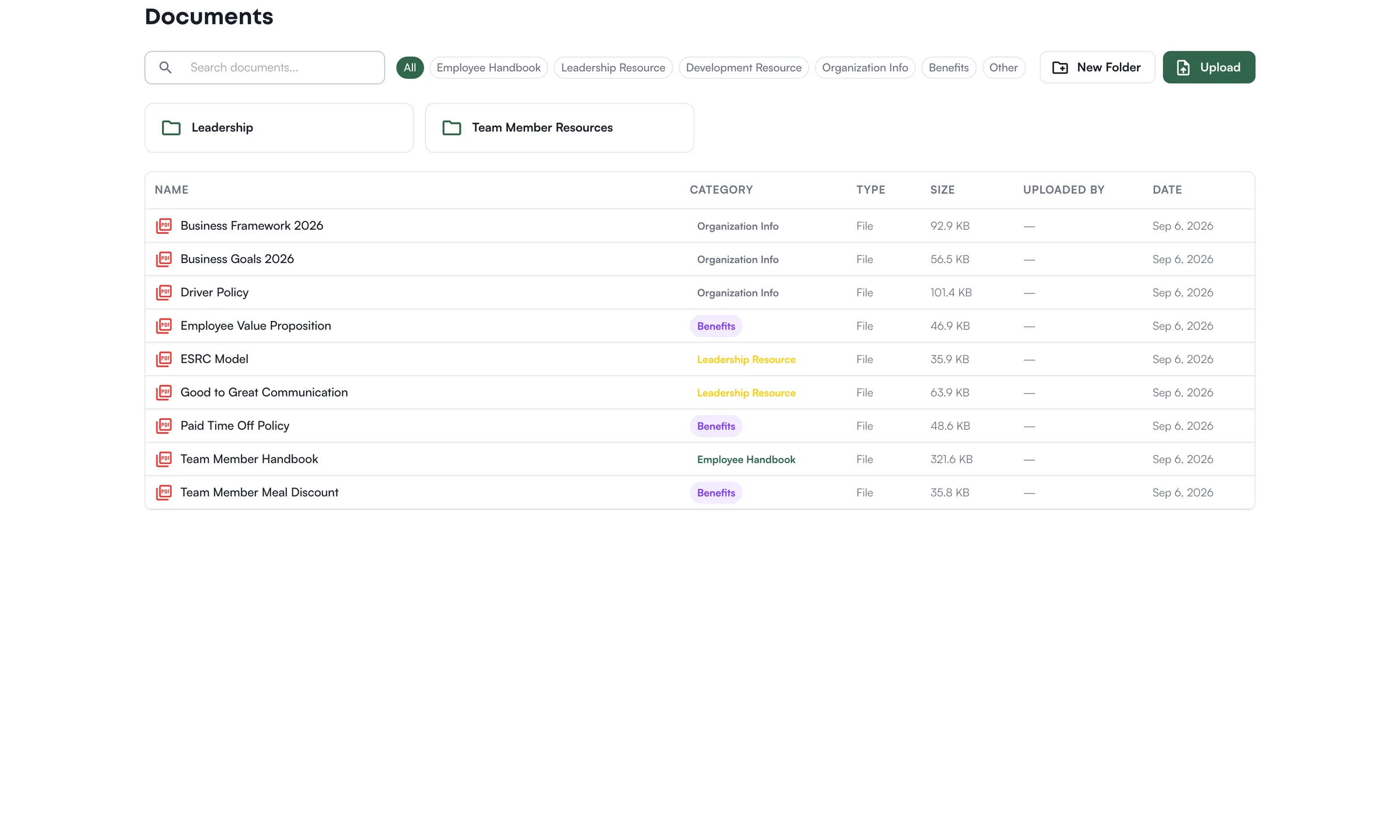Image resolution: width=1400 pixels, height=840 pixels.
Task: Click the 321.6 KB size cell
Action: pos(951,459)
